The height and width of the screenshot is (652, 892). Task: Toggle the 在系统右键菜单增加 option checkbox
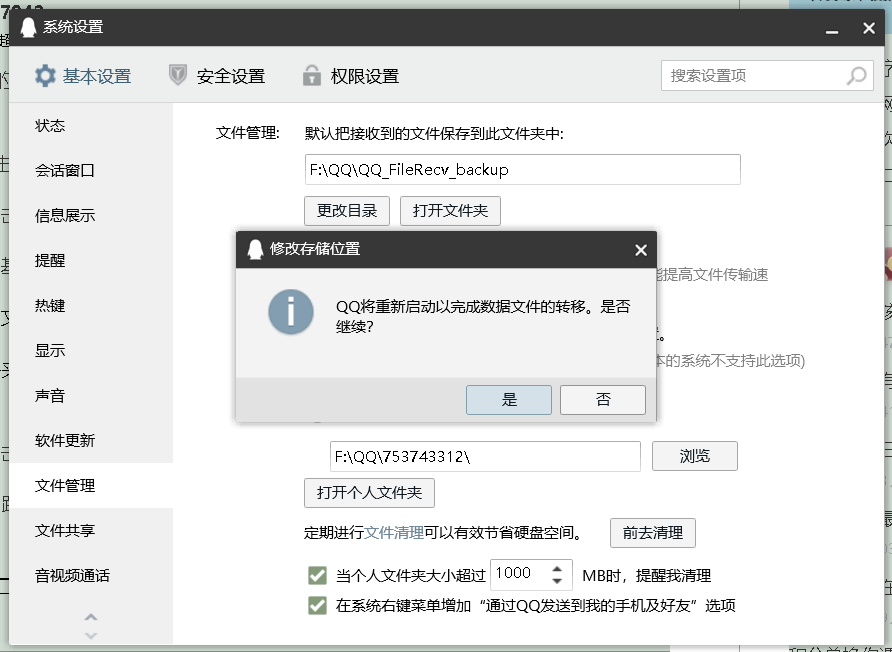(x=317, y=605)
